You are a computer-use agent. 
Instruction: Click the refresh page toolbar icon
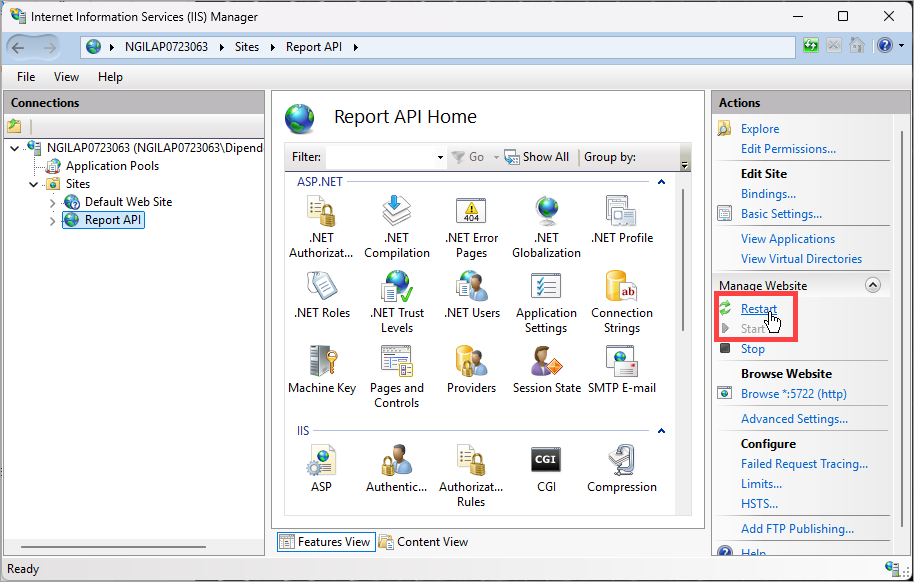click(x=811, y=45)
